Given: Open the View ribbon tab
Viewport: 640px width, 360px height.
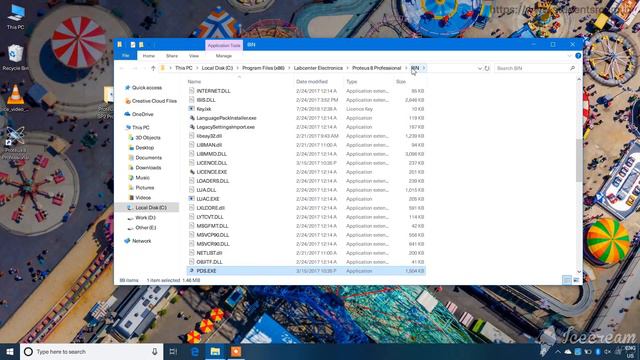Looking at the screenshot, I should 194,56.
